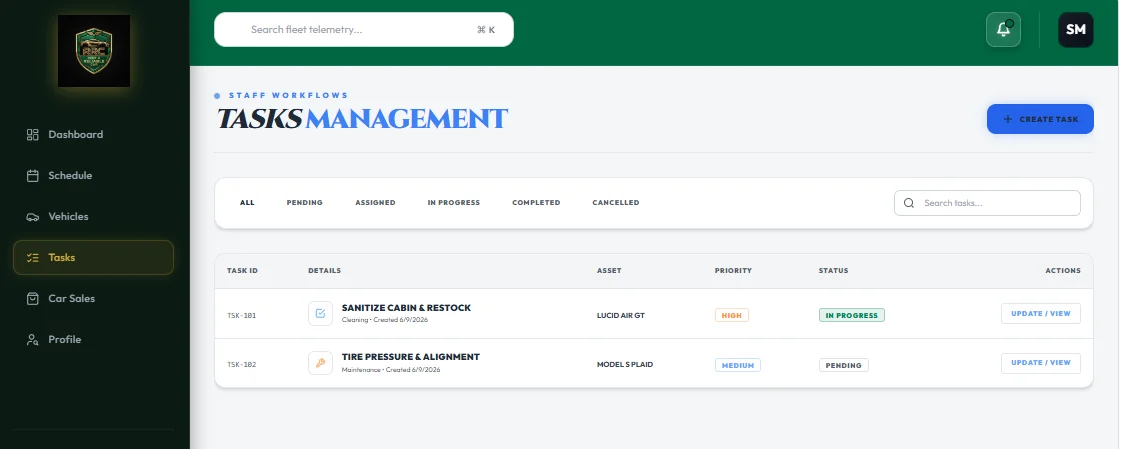The width and height of the screenshot is (1121, 449).
Task: Select the ALL filter tab
Action: pos(247,203)
